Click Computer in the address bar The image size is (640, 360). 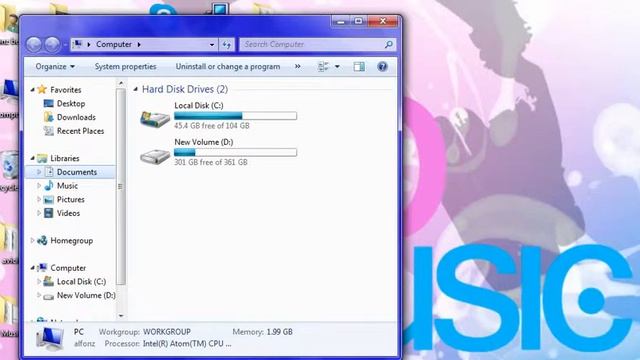coord(114,44)
